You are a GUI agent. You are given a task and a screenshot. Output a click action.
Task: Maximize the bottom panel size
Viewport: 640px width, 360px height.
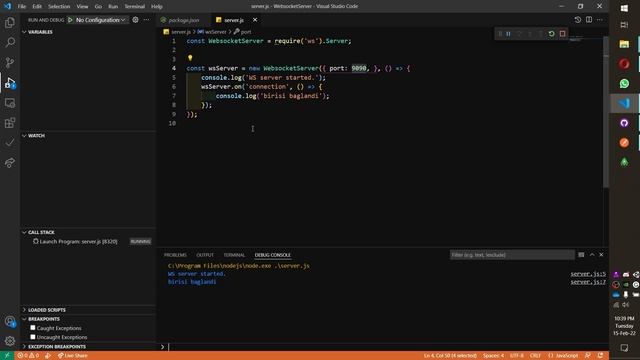(x=592, y=255)
